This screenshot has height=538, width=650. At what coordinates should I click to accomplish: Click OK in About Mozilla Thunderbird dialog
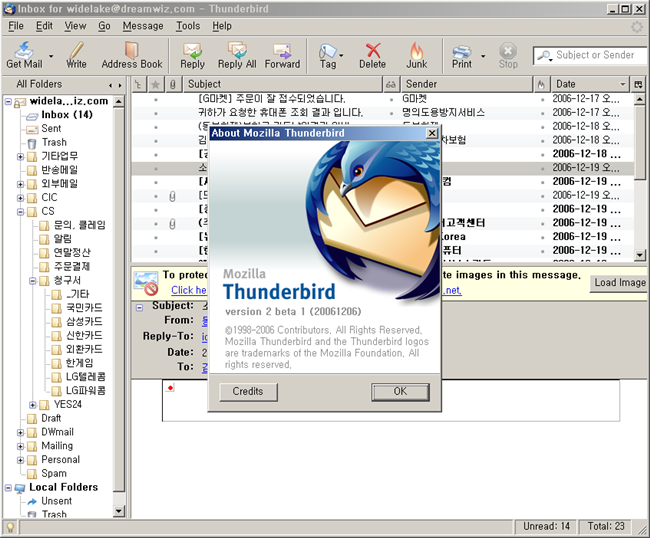[400, 391]
